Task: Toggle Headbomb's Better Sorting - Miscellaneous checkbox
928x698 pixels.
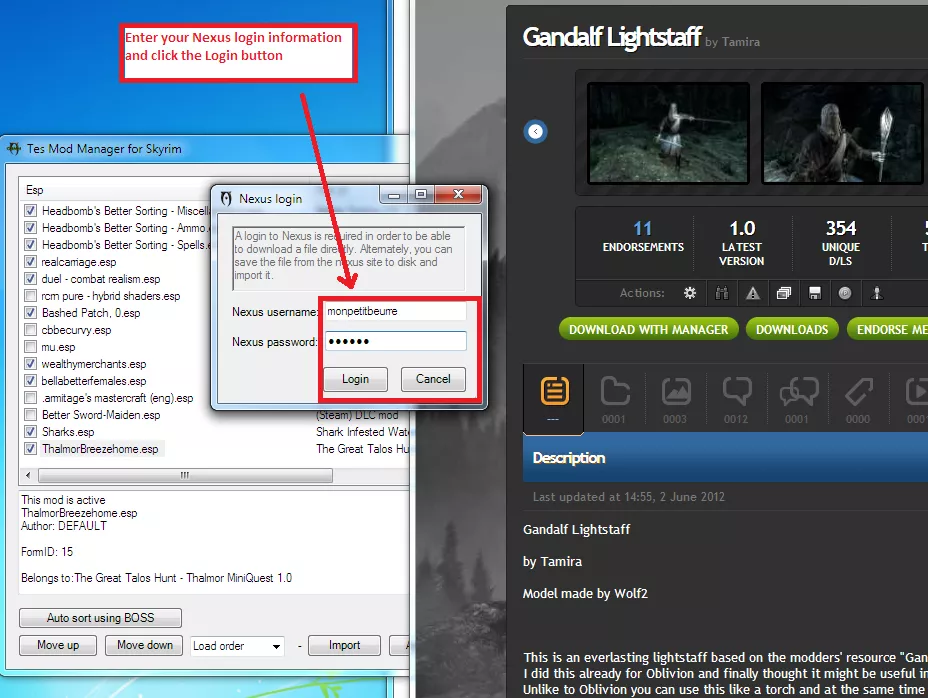Action: point(30,211)
